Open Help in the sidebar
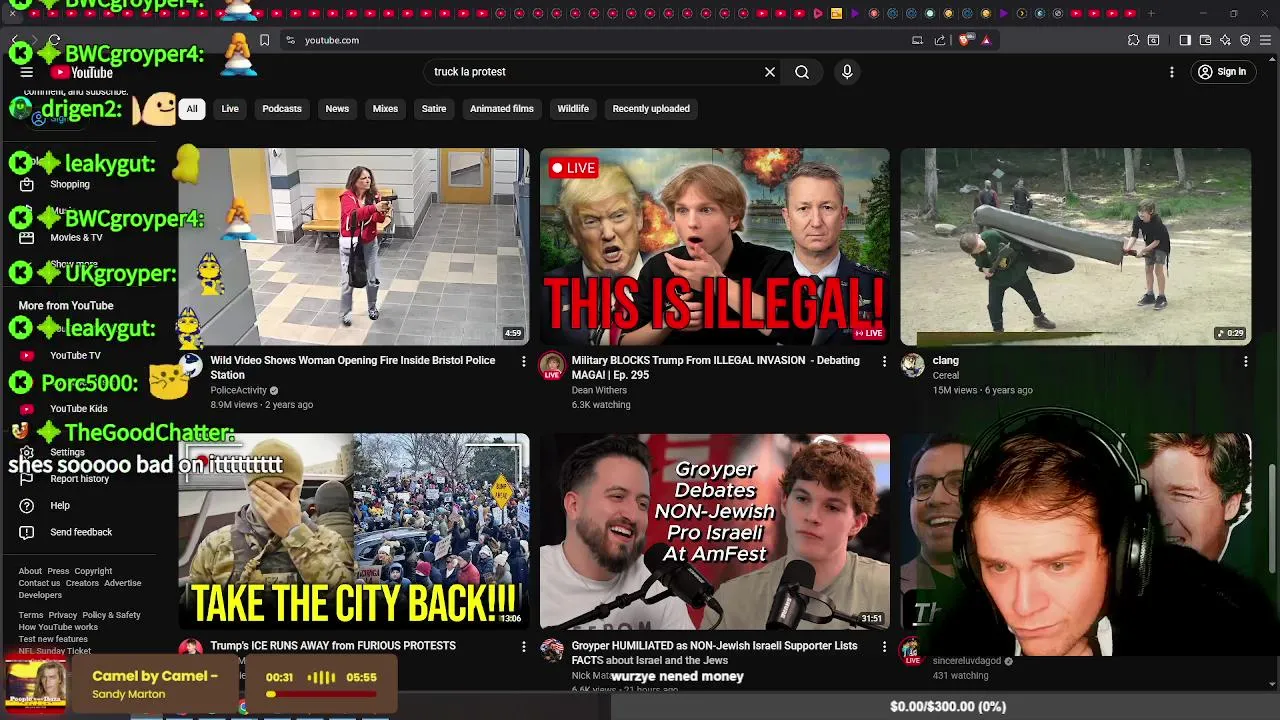This screenshot has width=1280, height=720. click(x=60, y=505)
